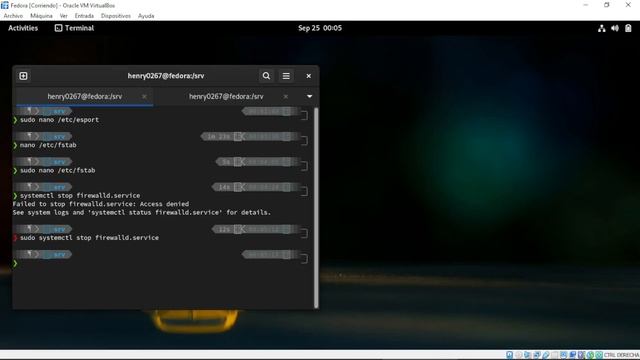Viewport: 640px width, 360px height.
Task: Click the VirtualBox window icon in title bar
Action: tap(4, 5)
